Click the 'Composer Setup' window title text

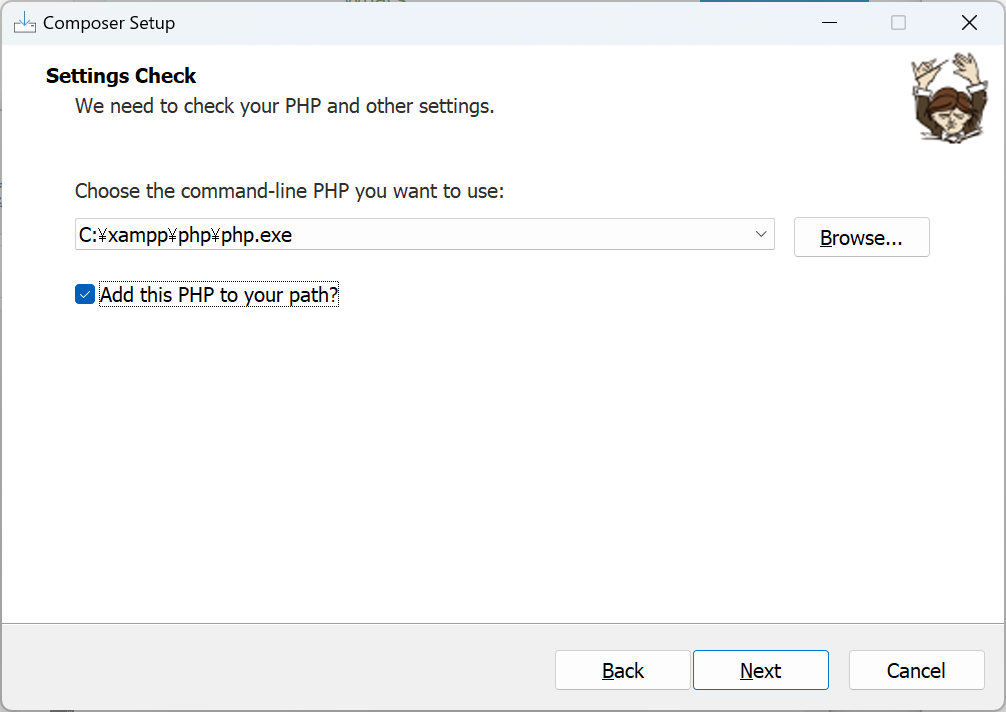[x=109, y=23]
